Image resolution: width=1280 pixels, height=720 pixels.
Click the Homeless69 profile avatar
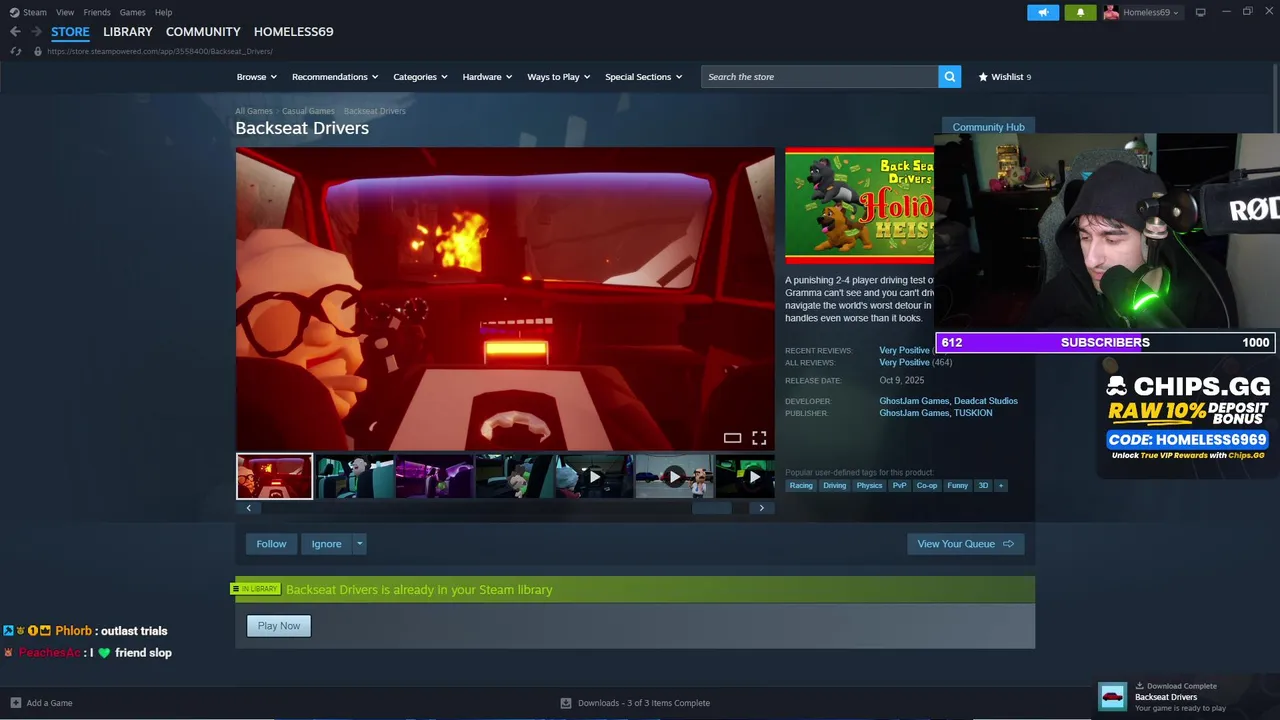[1111, 12]
